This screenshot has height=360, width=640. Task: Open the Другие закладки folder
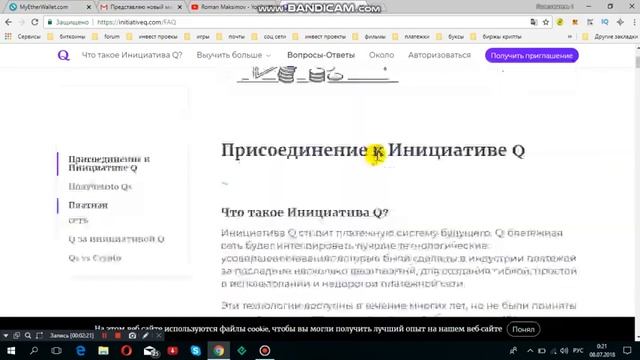click(x=611, y=36)
